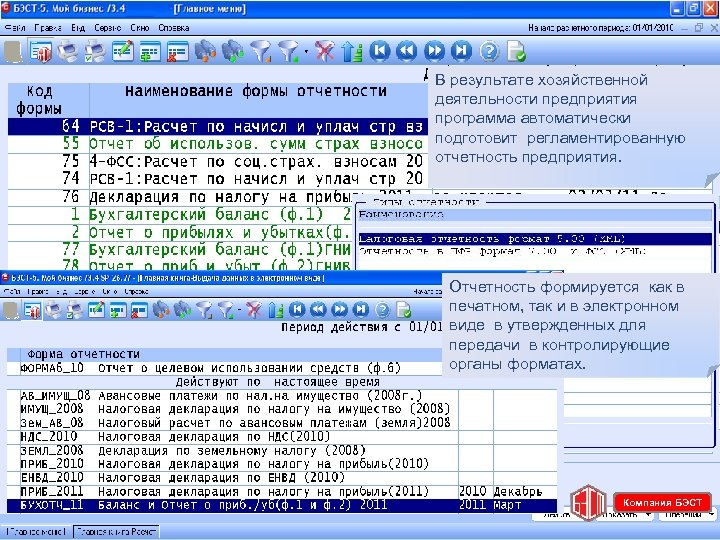Click document-checkmark icon in the lower window toolbar
720x540 pixels.
point(404,310)
